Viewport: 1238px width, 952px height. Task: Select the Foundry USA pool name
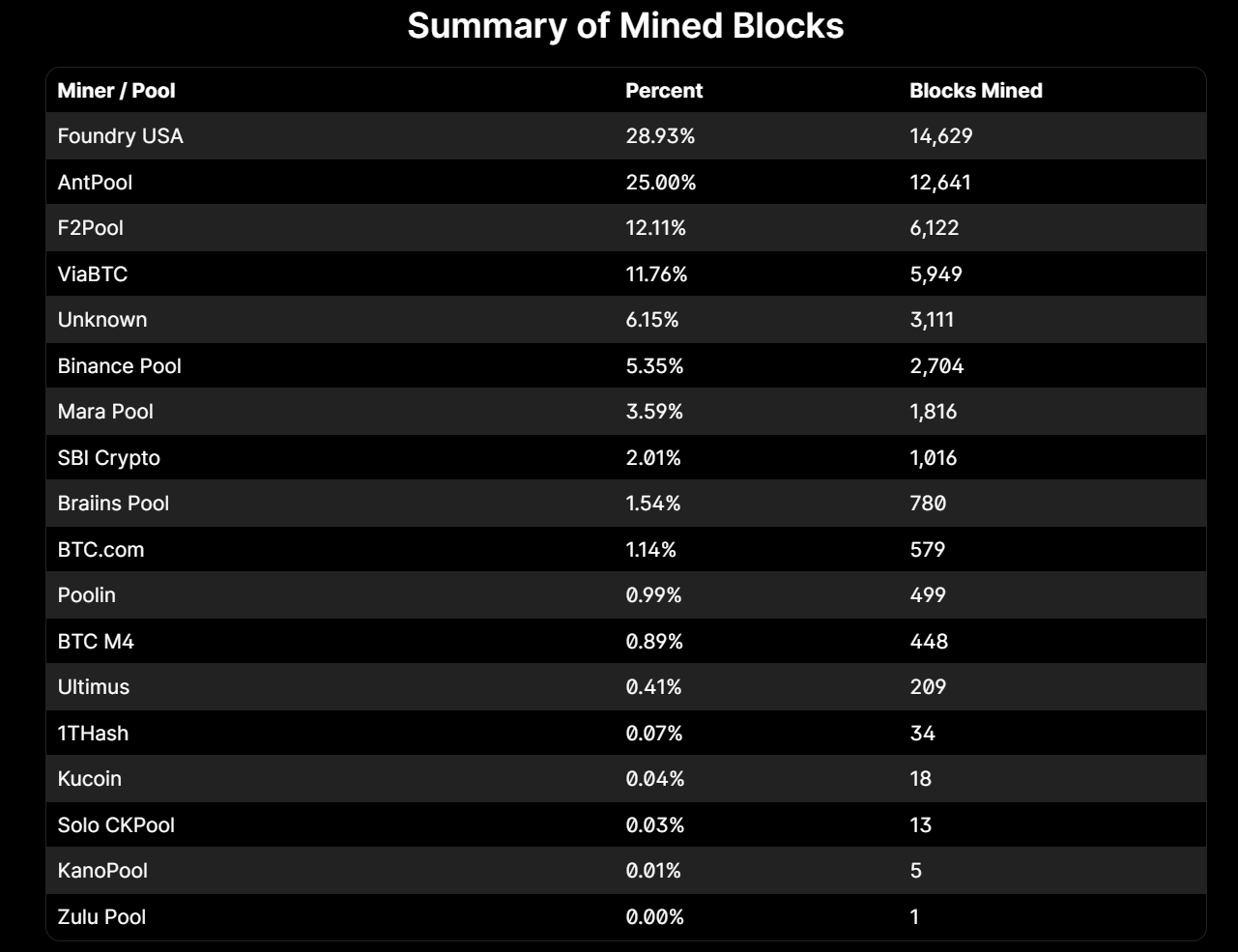point(120,136)
